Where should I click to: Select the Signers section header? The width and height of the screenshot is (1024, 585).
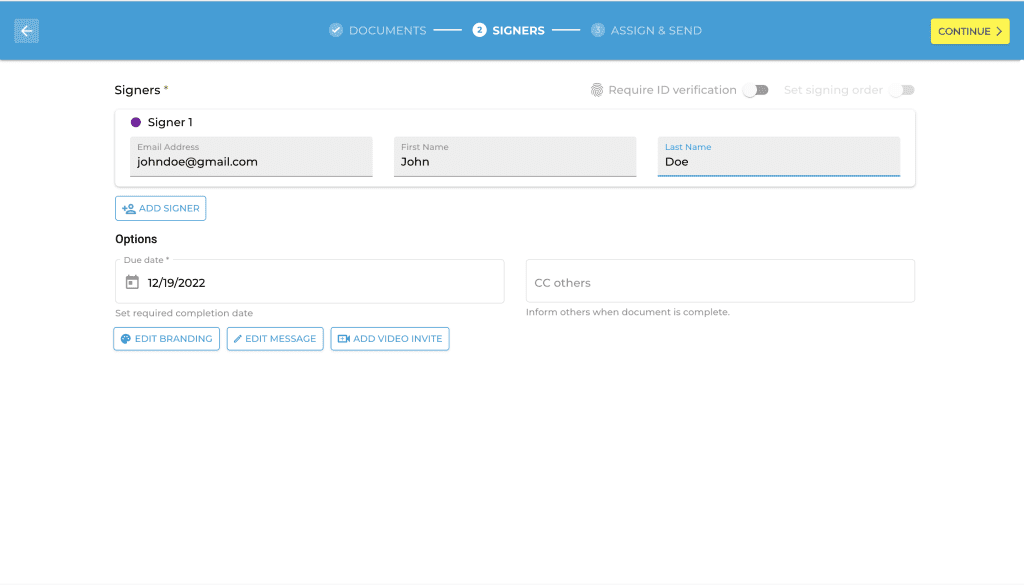click(x=136, y=89)
